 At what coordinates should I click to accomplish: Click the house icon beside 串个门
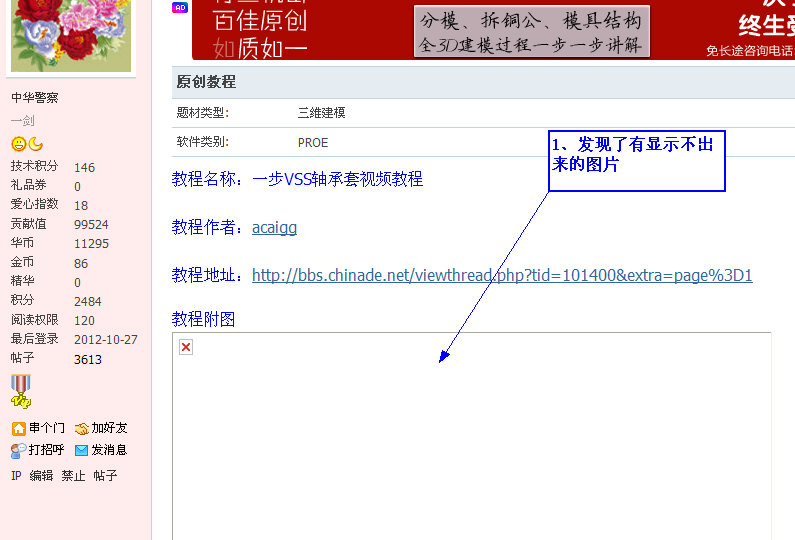pyautogui.click(x=19, y=429)
